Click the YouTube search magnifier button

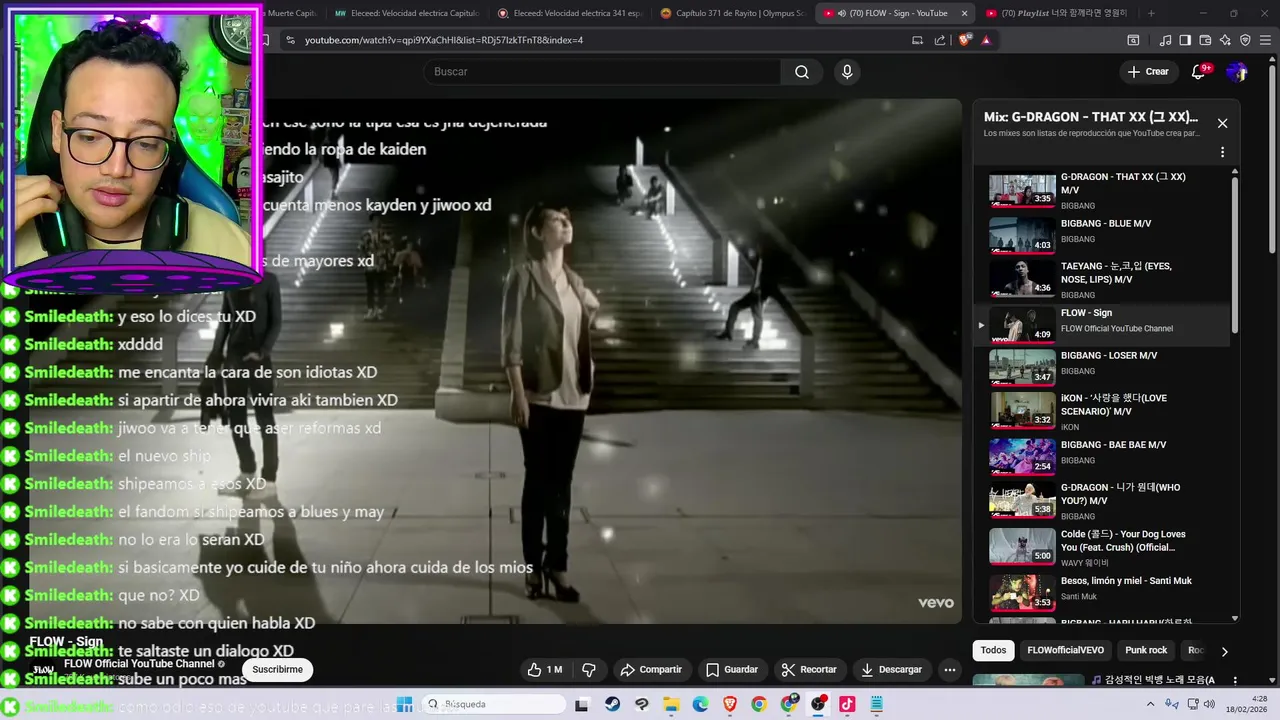point(802,72)
